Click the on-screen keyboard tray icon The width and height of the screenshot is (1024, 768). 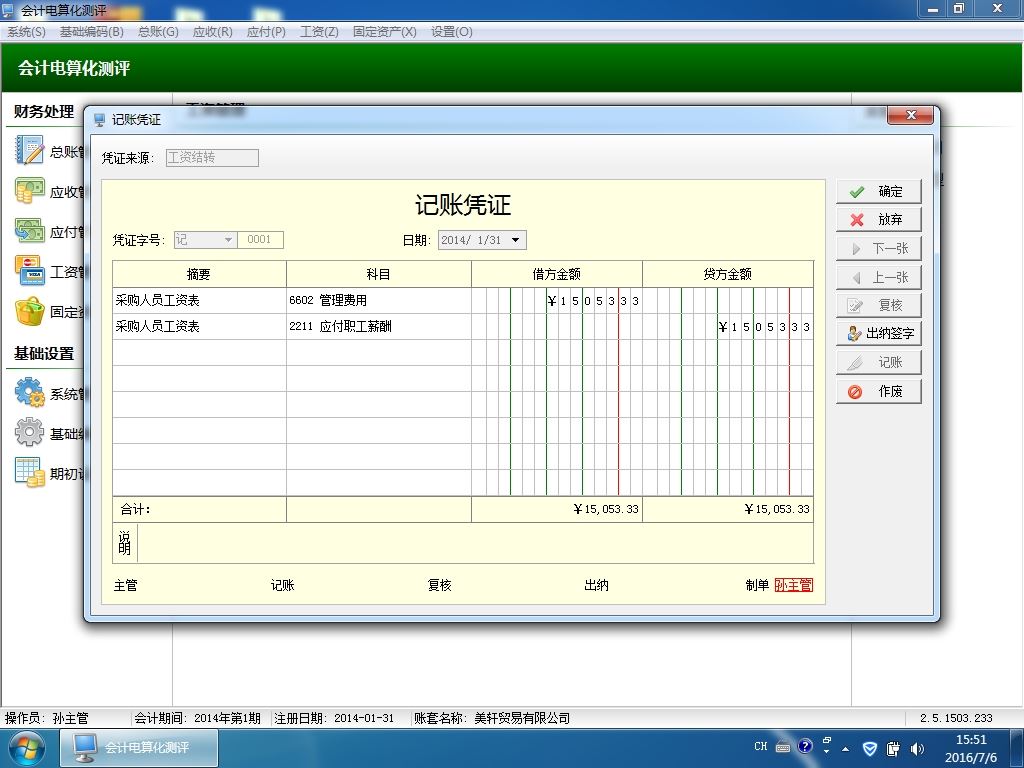click(x=783, y=747)
